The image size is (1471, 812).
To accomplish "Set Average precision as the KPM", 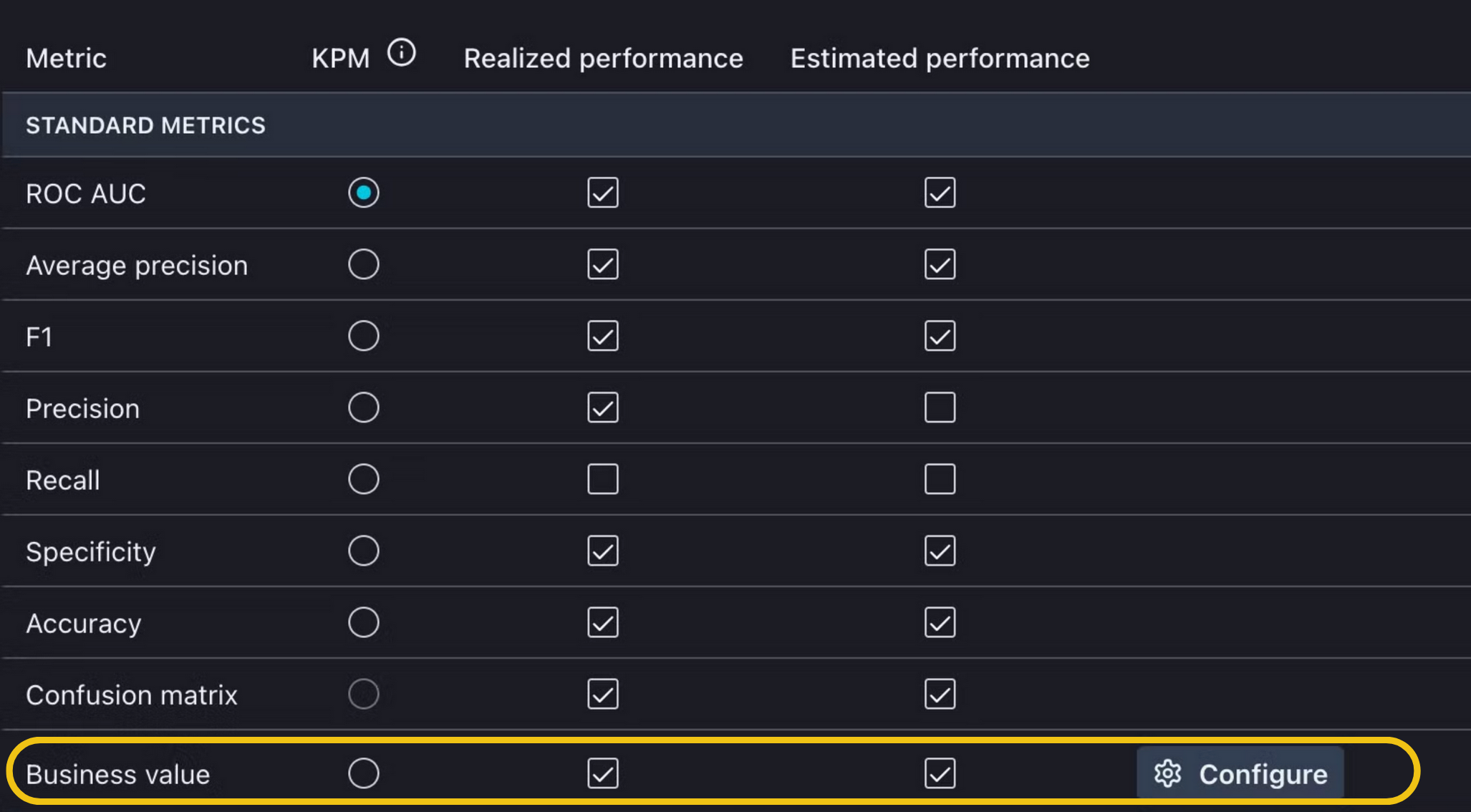I will click(x=364, y=264).
